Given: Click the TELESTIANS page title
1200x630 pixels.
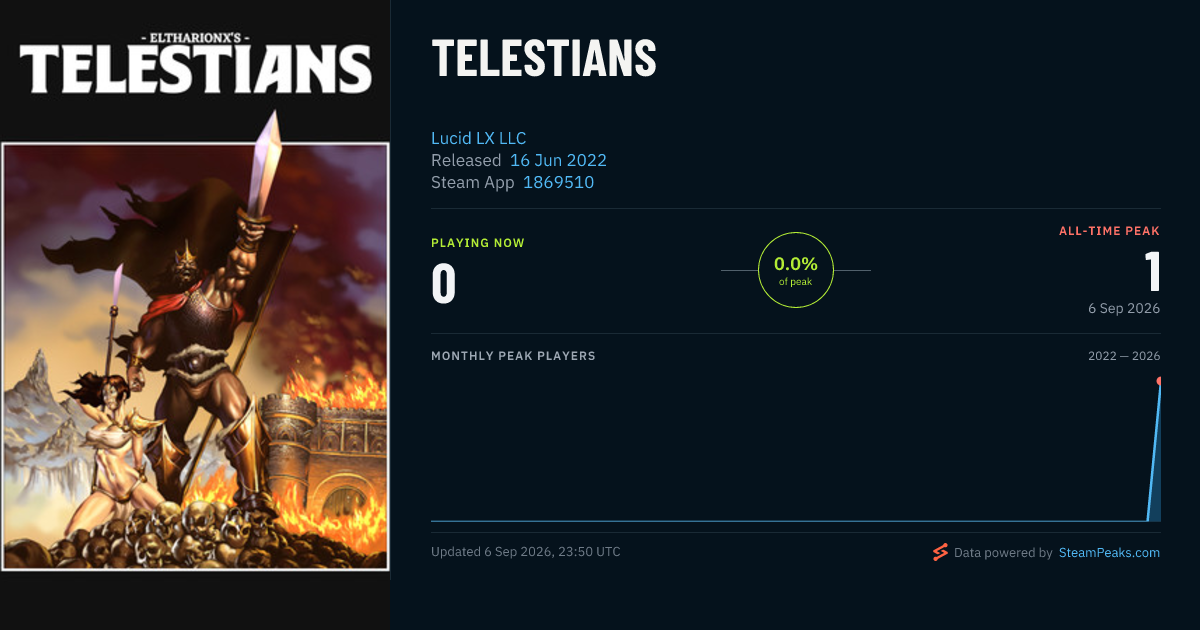Looking at the screenshot, I should [544, 58].
